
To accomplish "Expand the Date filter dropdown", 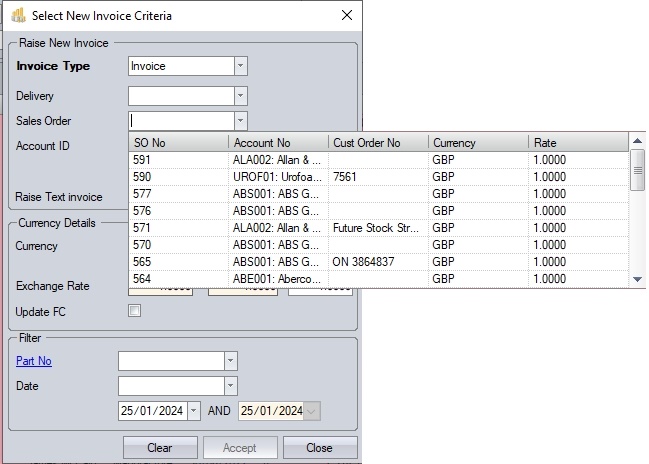I will pos(231,385).
